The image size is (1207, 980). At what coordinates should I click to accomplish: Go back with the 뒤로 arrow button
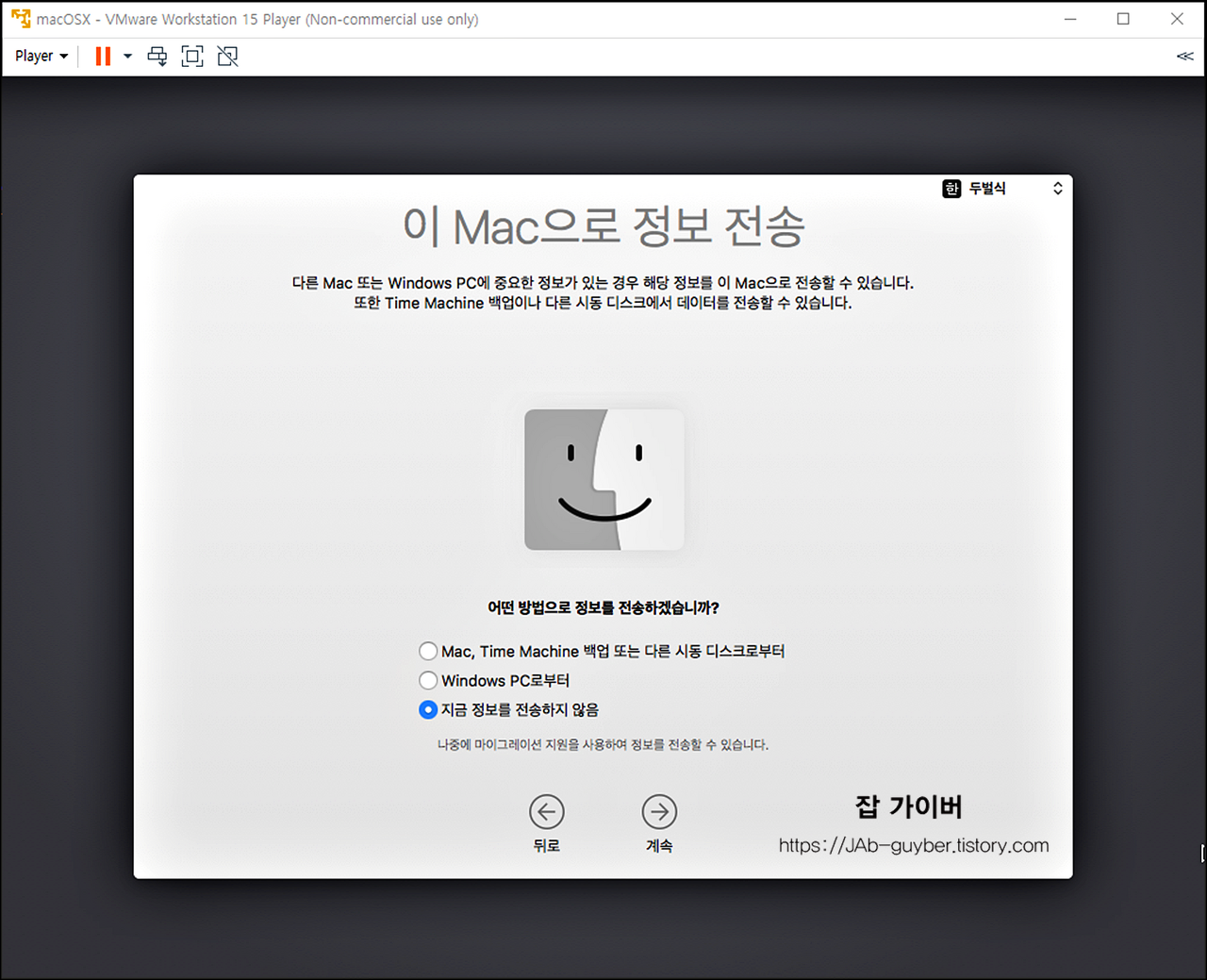coord(547,812)
